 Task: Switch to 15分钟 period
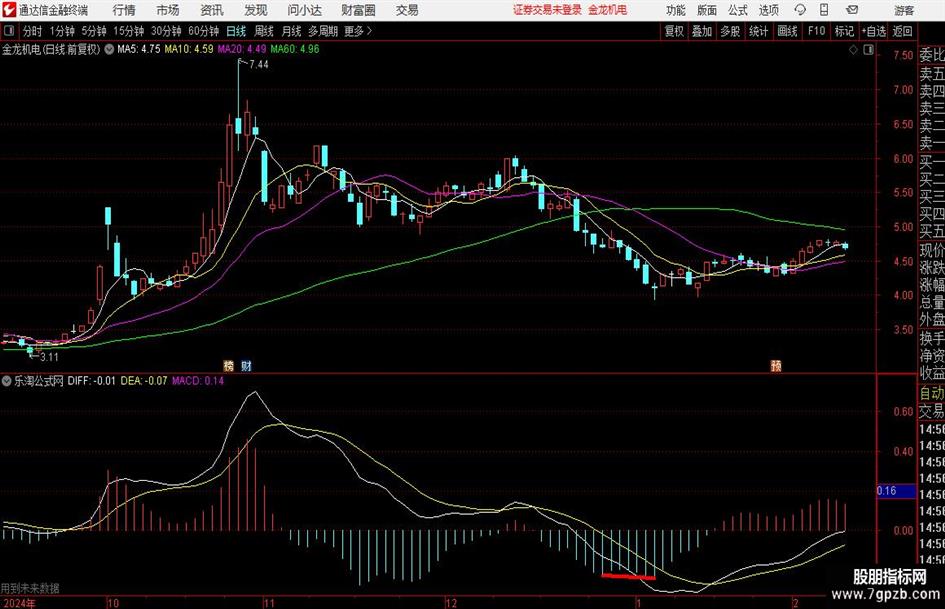tap(129, 31)
